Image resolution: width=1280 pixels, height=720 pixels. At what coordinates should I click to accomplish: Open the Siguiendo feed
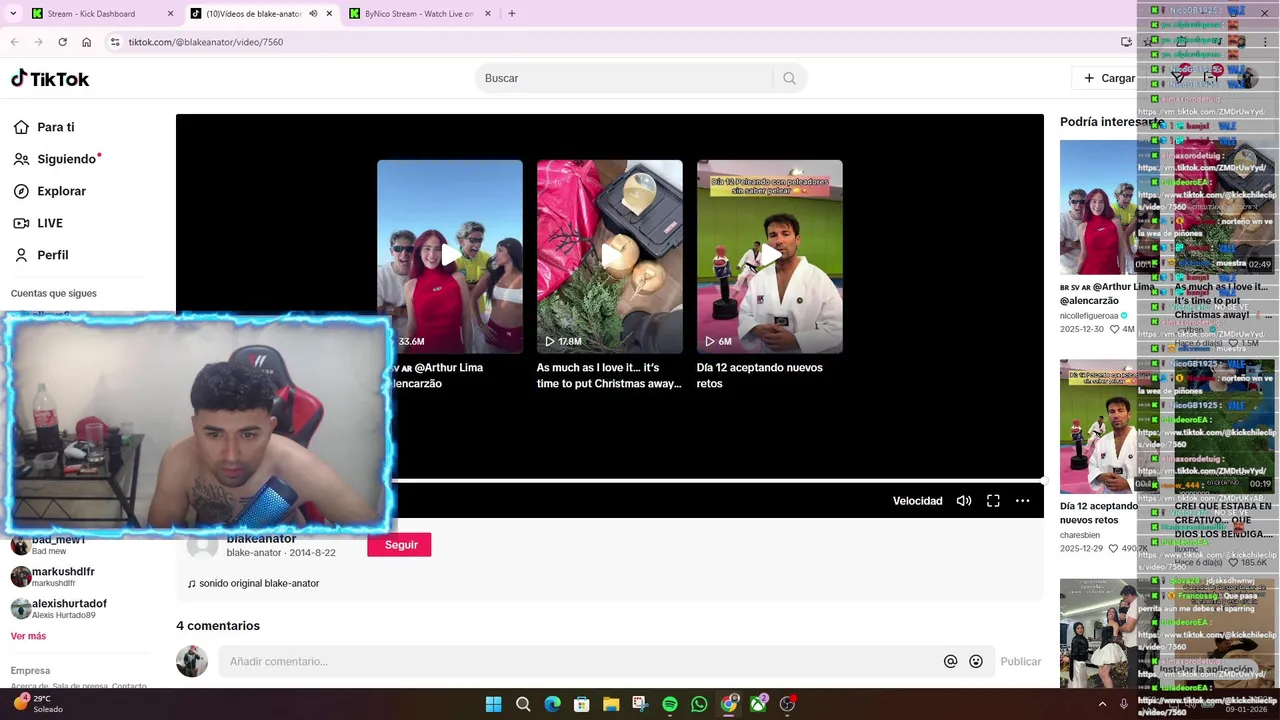tap(57, 159)
